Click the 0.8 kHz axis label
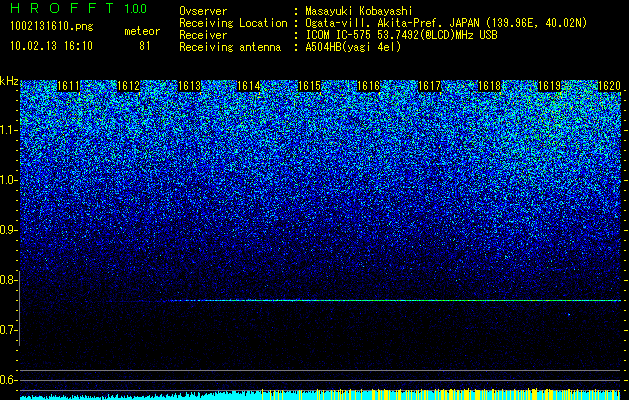The width and height of the screenshot is (629, 400). pyautogui.click(x=8, y=280)
